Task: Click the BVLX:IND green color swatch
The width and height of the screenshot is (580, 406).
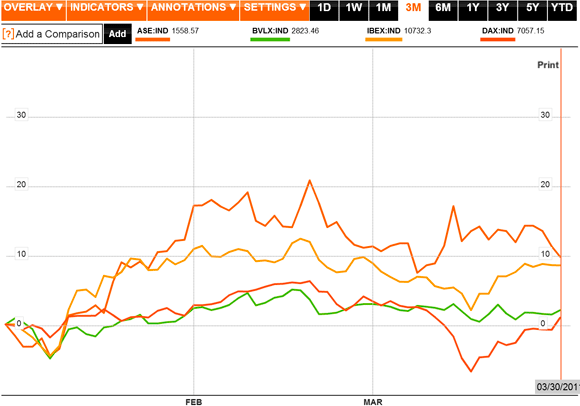Action: click(x=270, y=39)
